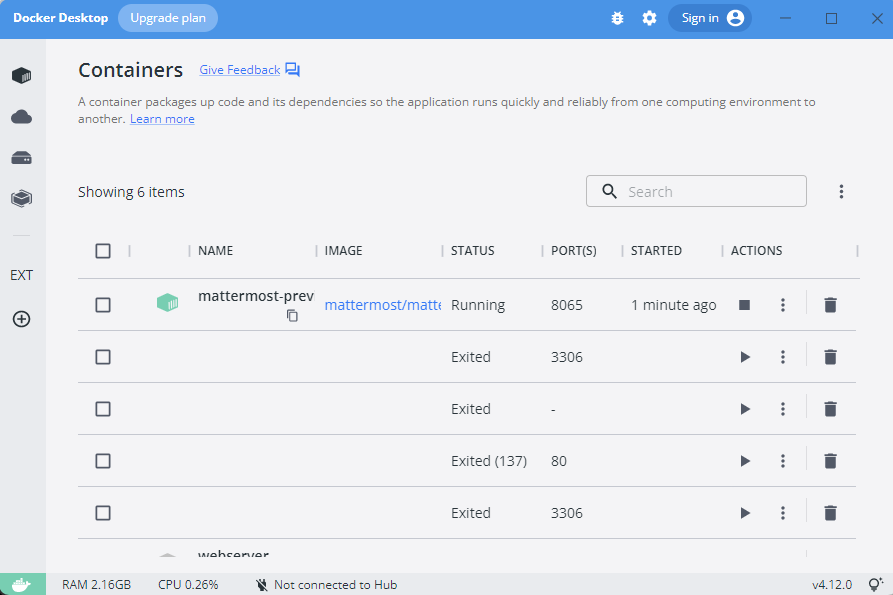
Task: Check the Exited row checkbox with dash port
Action: [103, 409]
